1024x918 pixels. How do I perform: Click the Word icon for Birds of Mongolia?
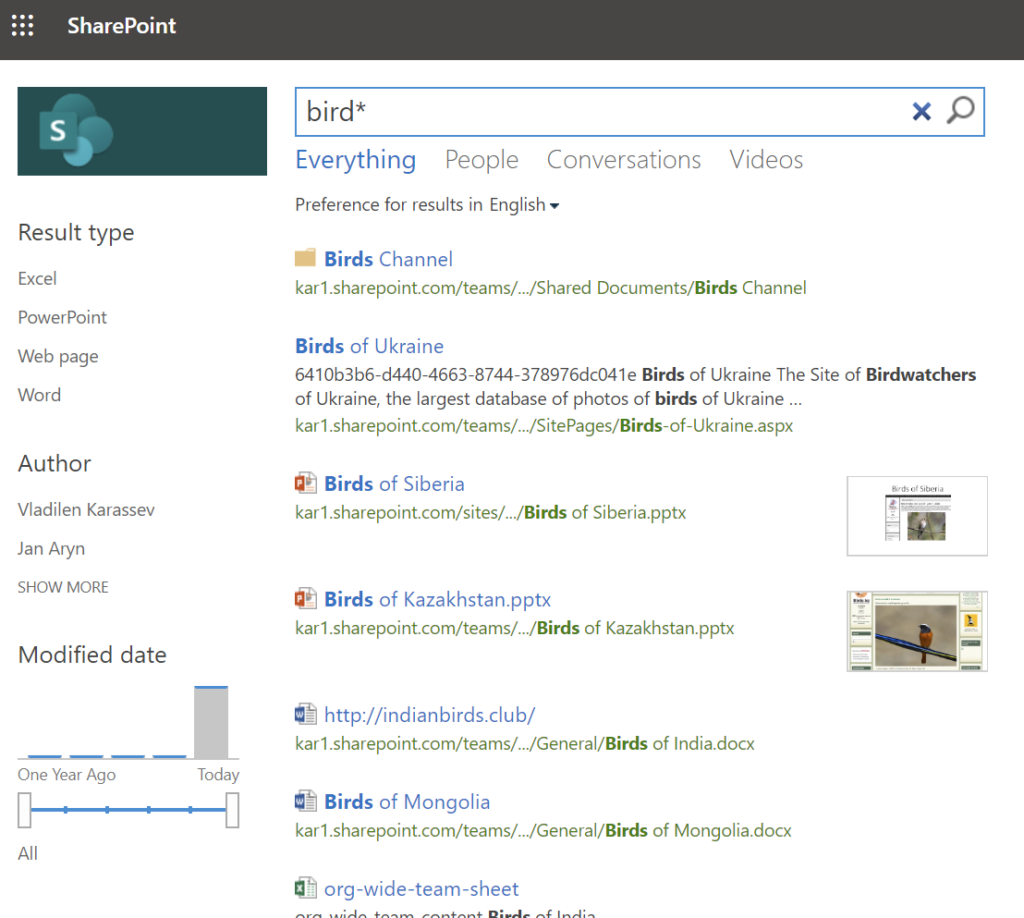click(x=305, y=801)
